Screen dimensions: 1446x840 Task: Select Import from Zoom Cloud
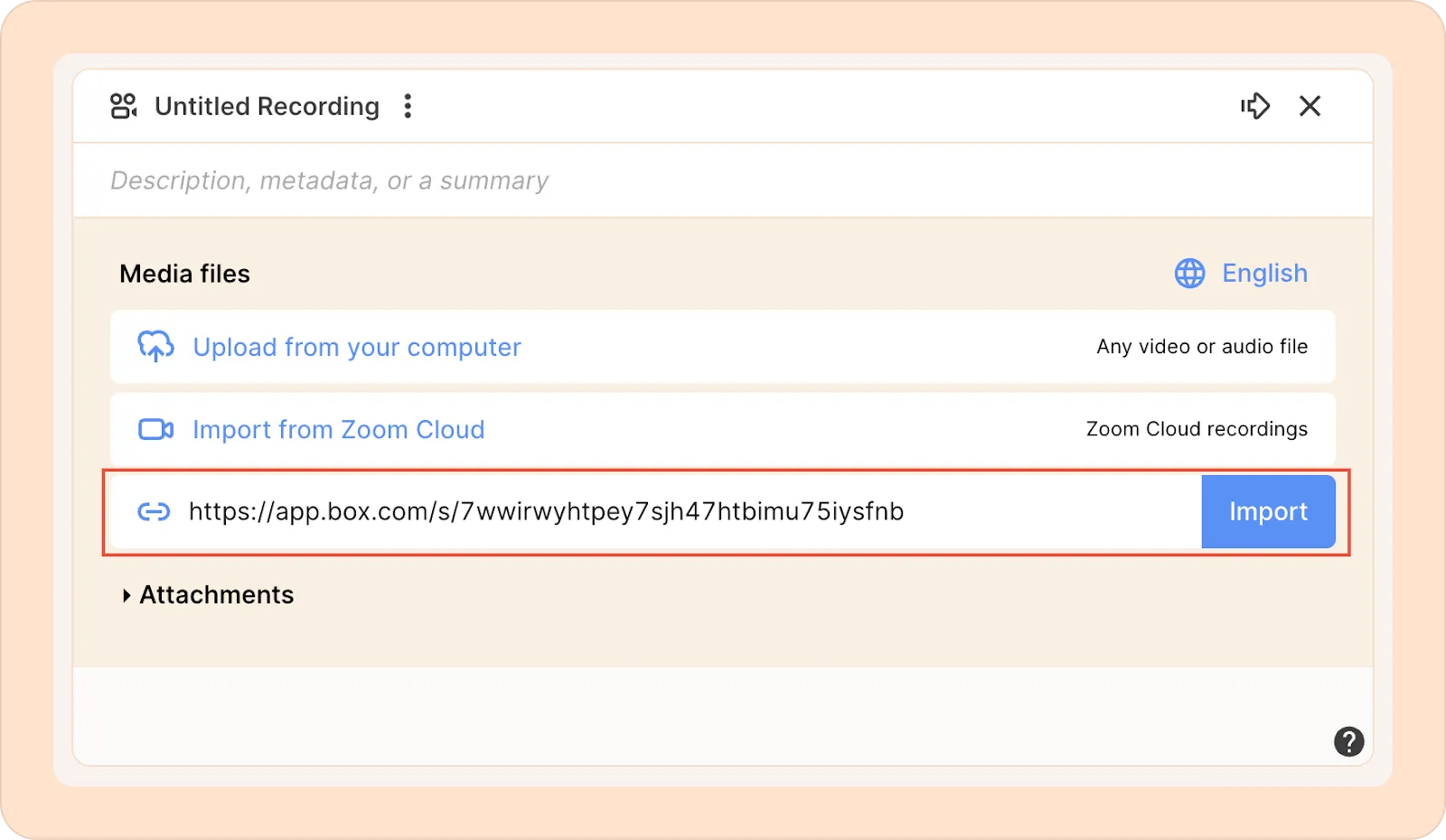[339, 430]
